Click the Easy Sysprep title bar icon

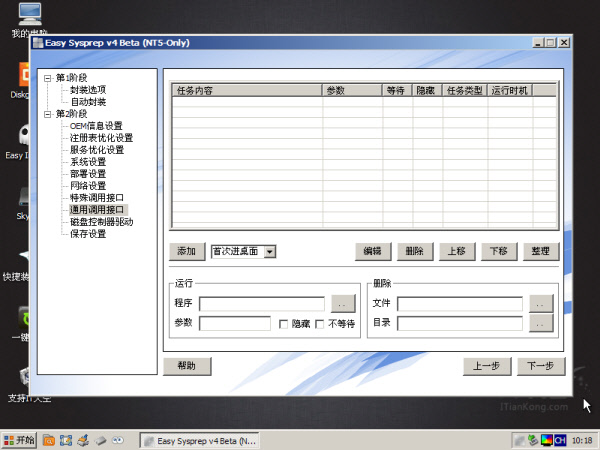coord(38,43)
